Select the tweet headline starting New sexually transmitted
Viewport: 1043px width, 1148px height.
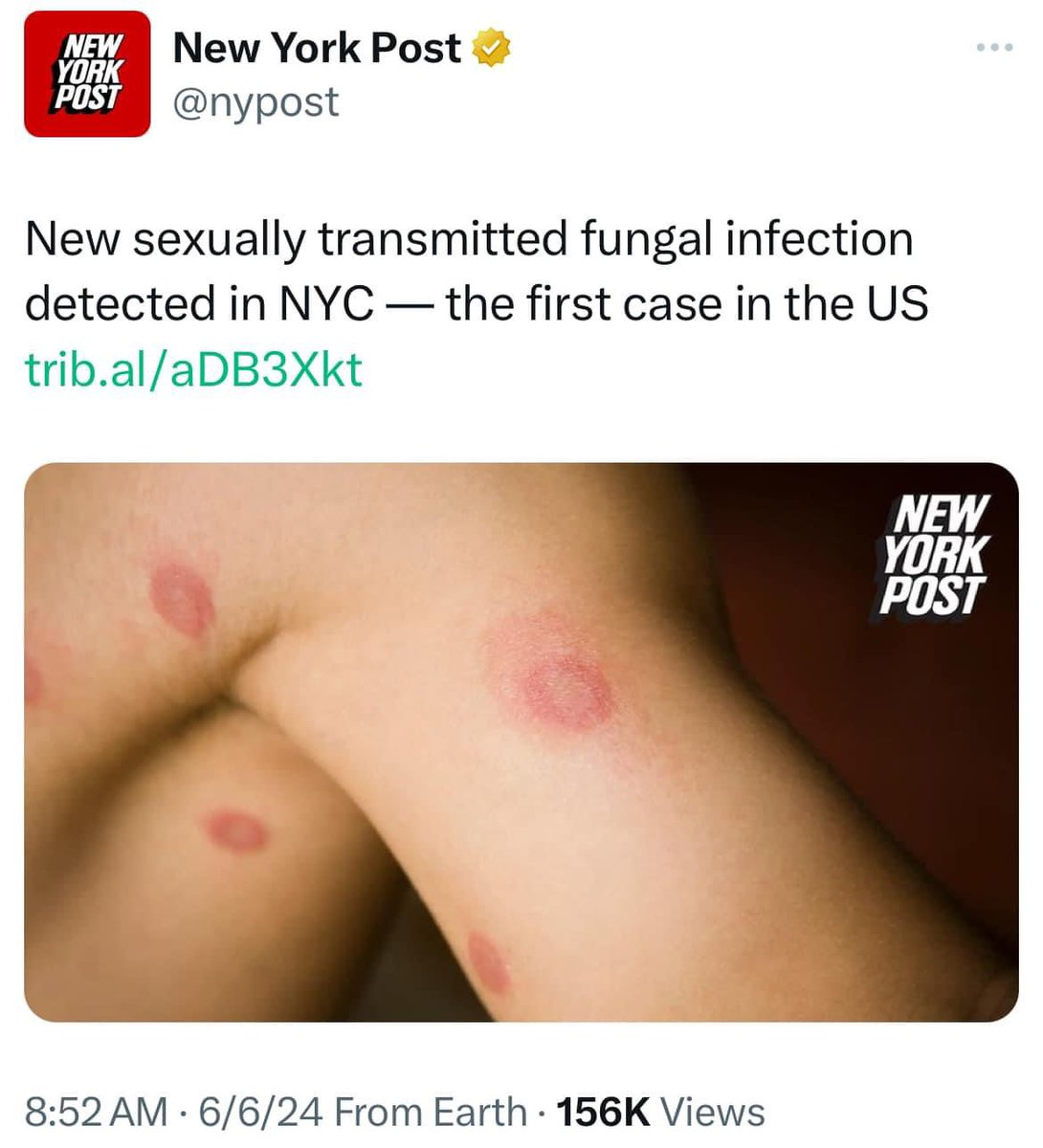pos(477,271)
